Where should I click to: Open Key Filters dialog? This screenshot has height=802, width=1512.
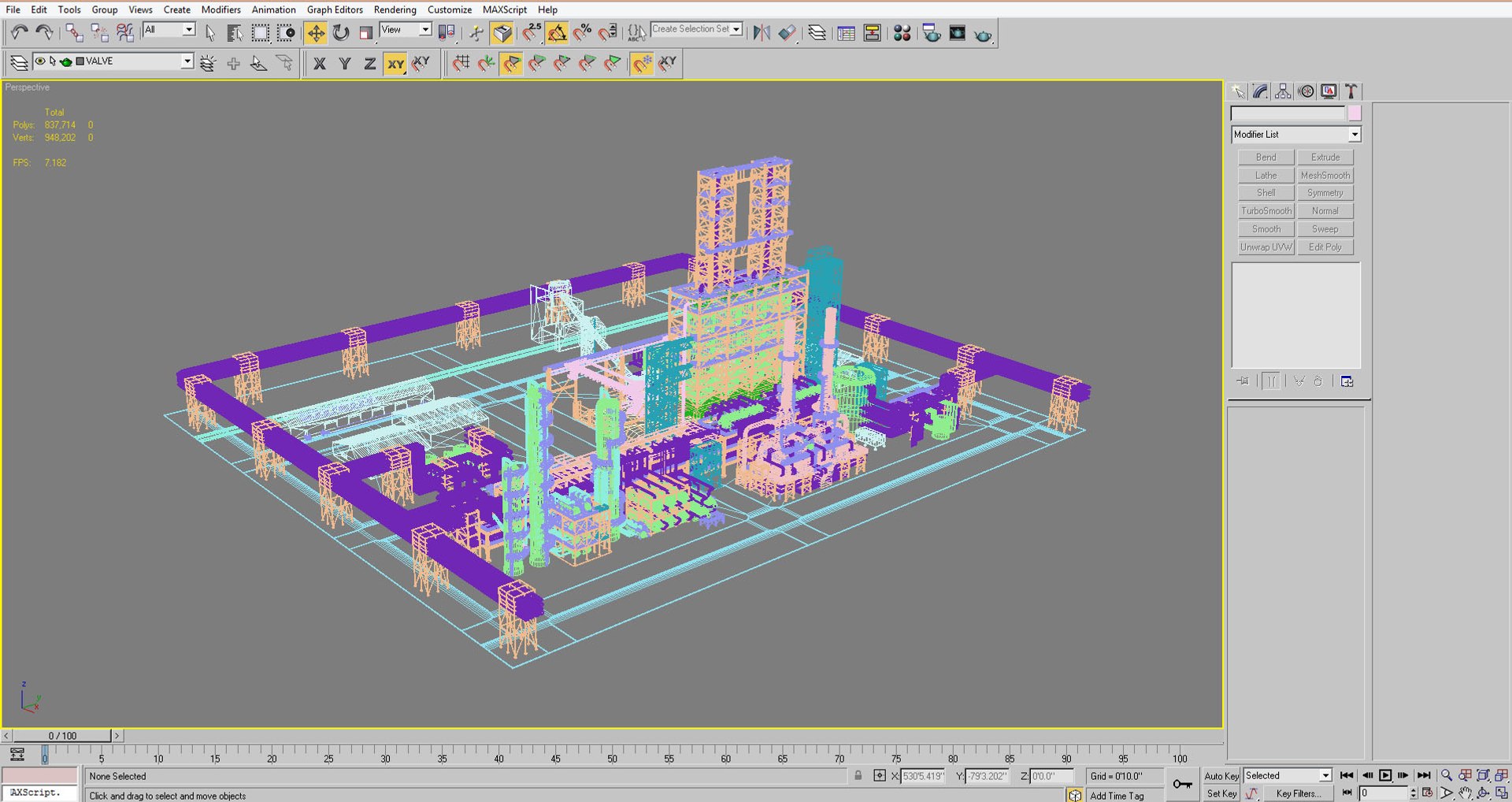click(1299, 794)
